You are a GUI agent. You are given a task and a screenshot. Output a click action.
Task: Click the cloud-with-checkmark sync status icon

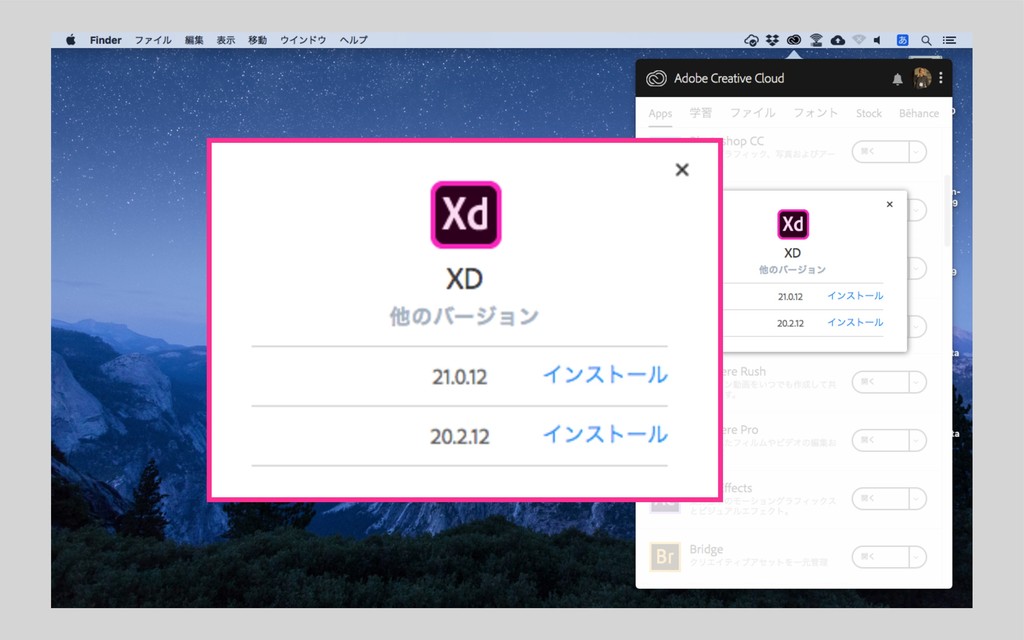coord(751,40)
